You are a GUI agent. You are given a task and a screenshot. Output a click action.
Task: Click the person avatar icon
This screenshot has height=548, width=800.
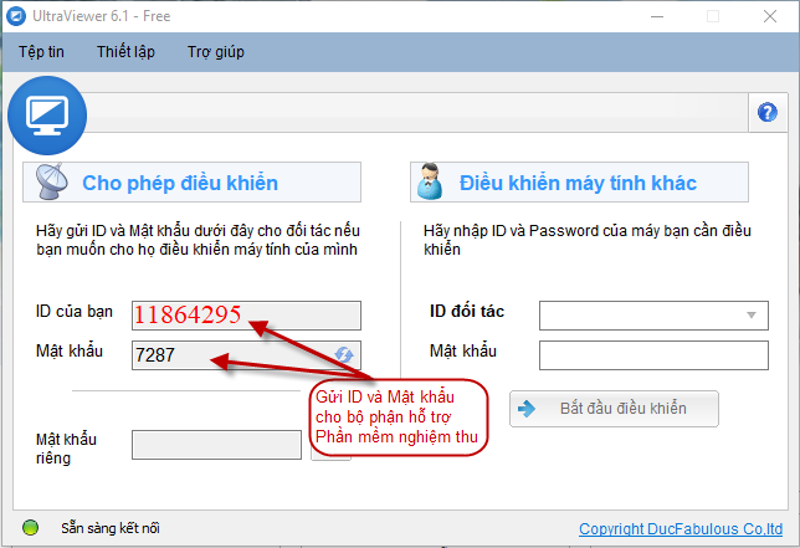(430, 182)
